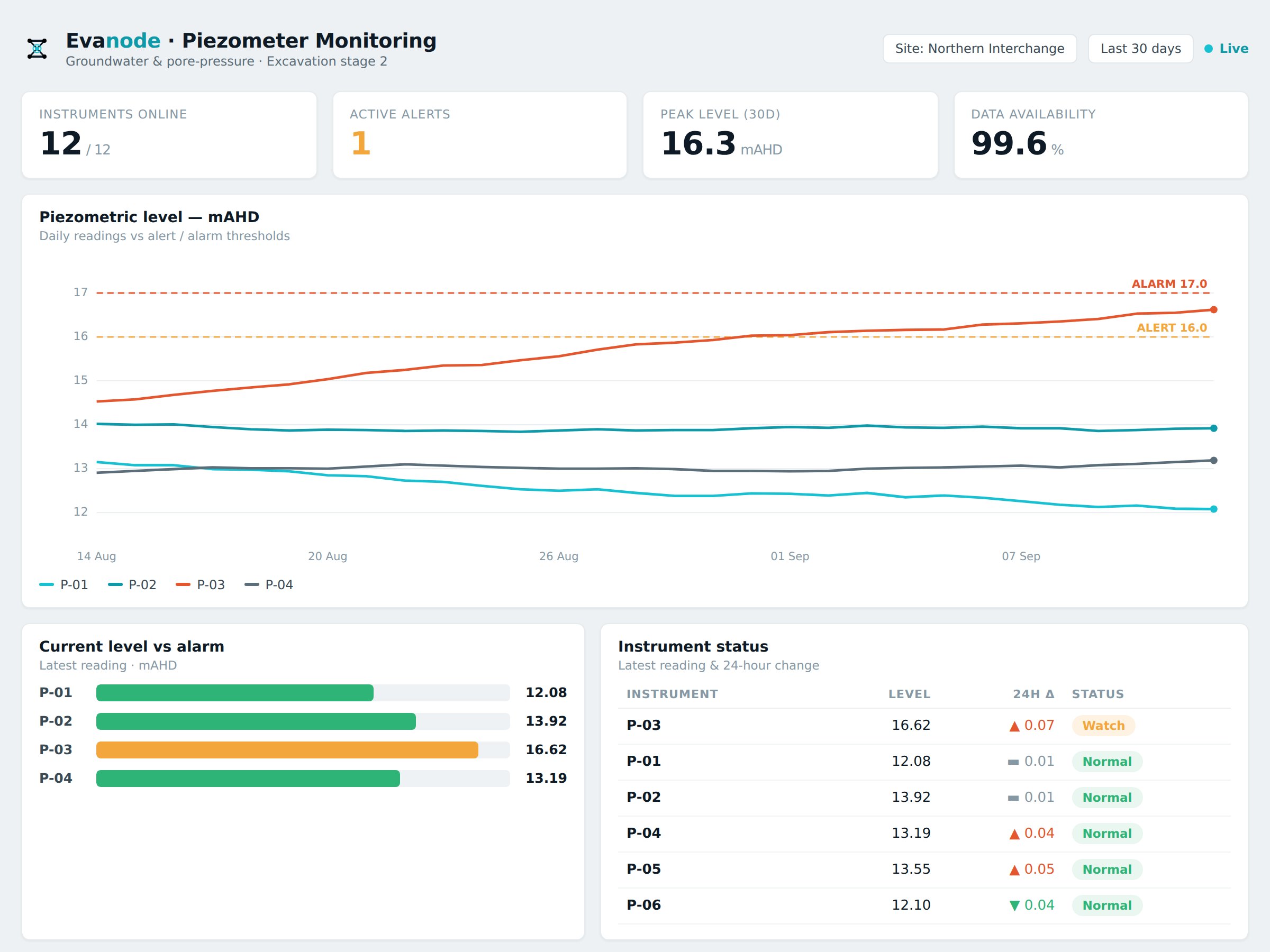Click the ALARM 17.0 threshold label

(1169, 284)
